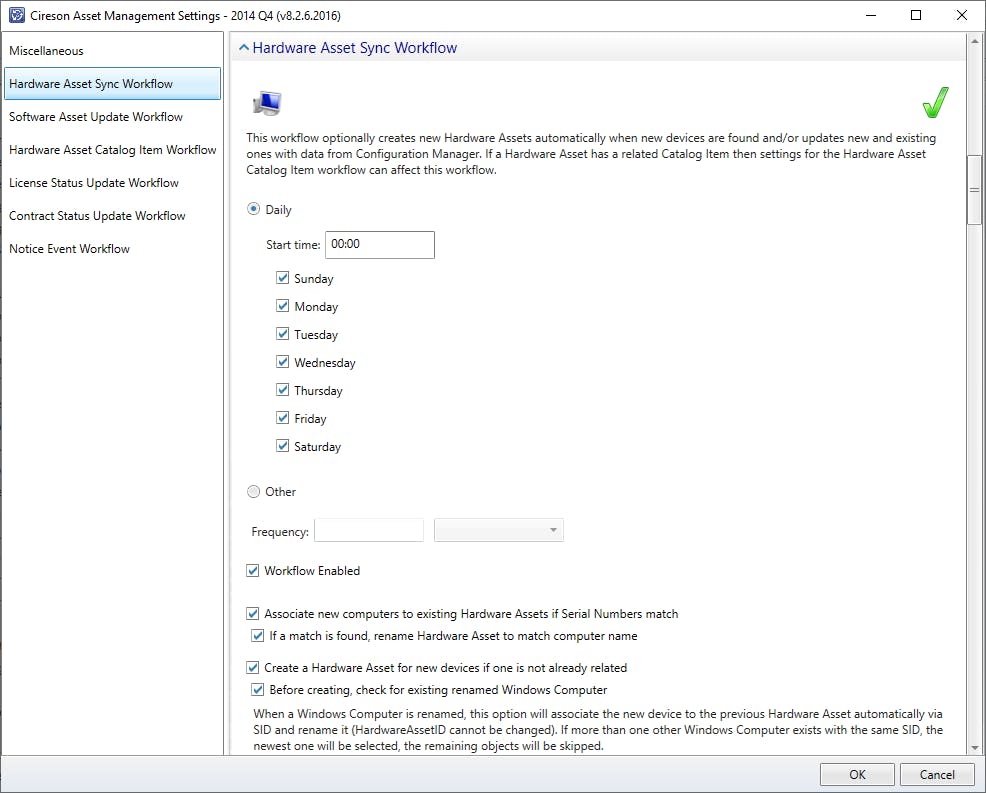Toggle Associate new computers if Serial Numbers match

point(253,613)
